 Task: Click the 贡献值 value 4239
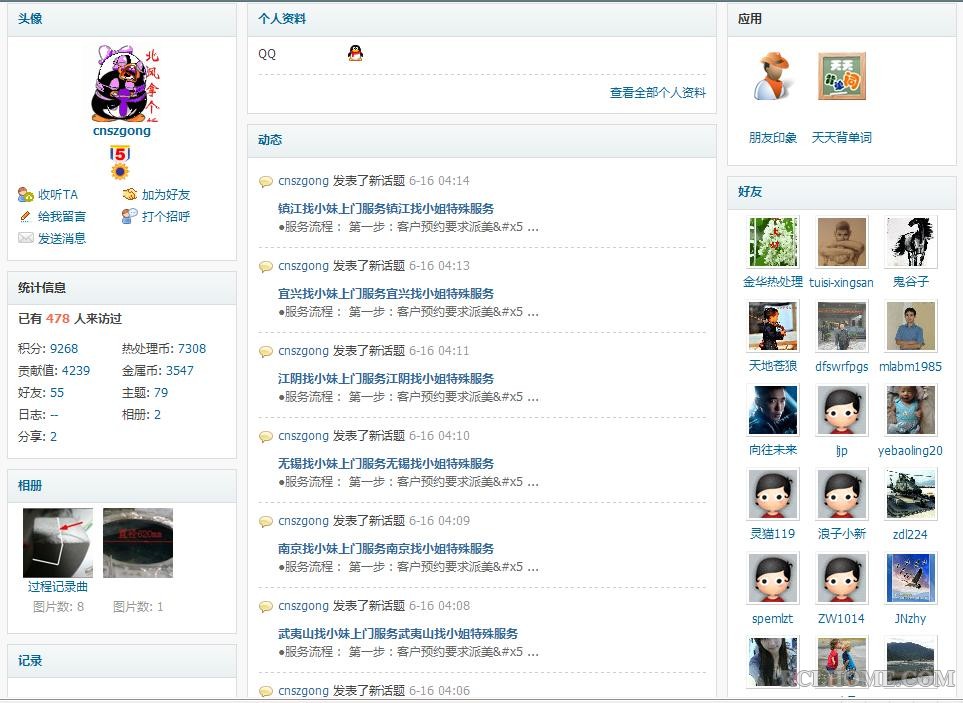[76, 371]
